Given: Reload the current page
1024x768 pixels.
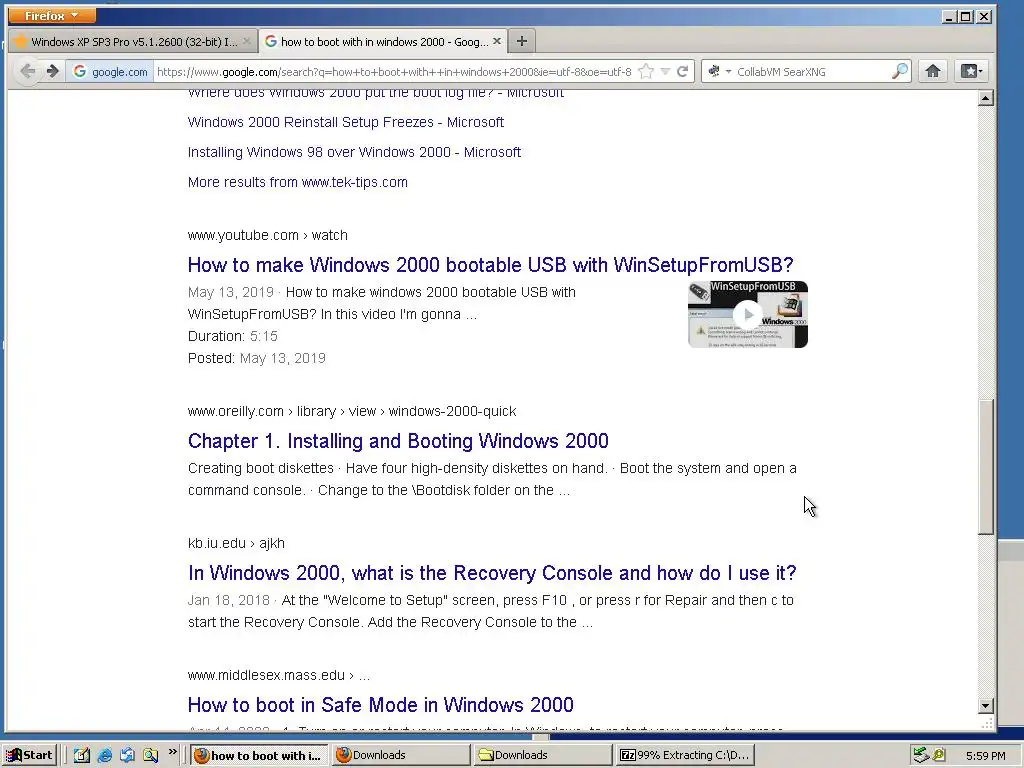Looking at the screenshot, I should pyautogui.click(x=682, y=71).
